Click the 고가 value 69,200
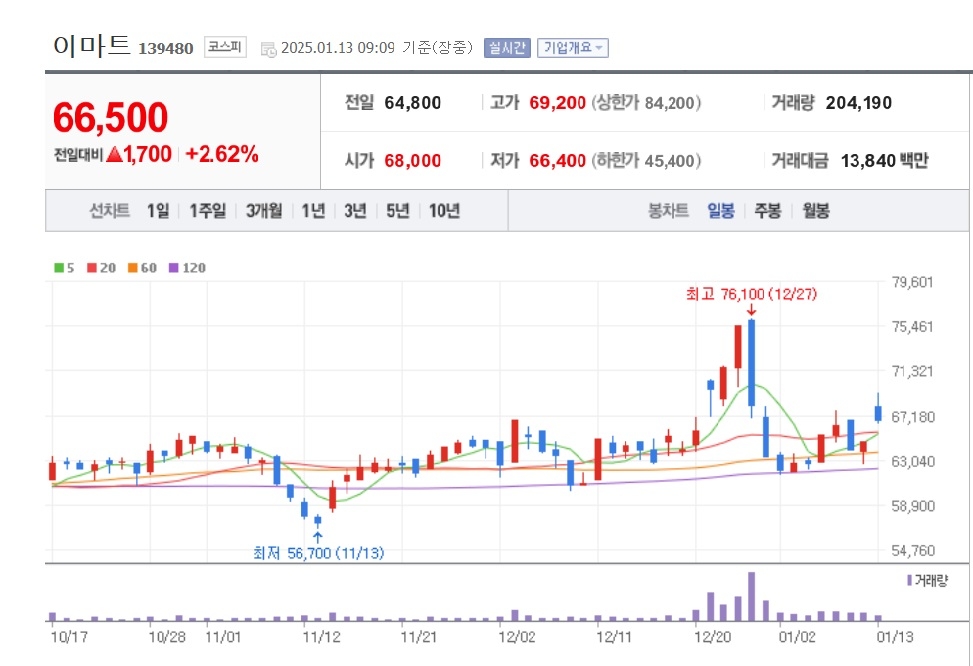The height and width of the screenshot is (666, 973). pyautogui.click(x=557, y=103)
